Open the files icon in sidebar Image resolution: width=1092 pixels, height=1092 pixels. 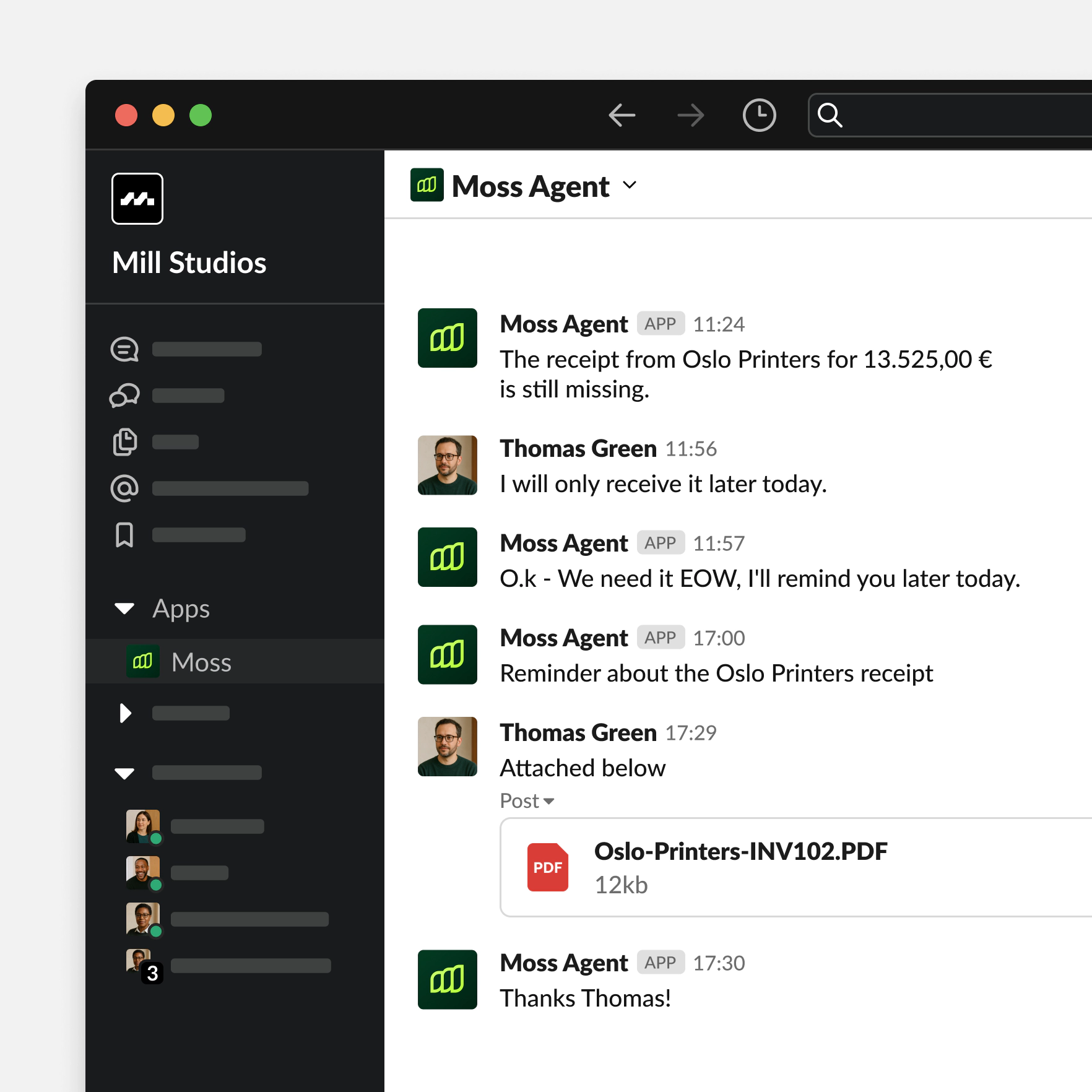pos(124,441)
